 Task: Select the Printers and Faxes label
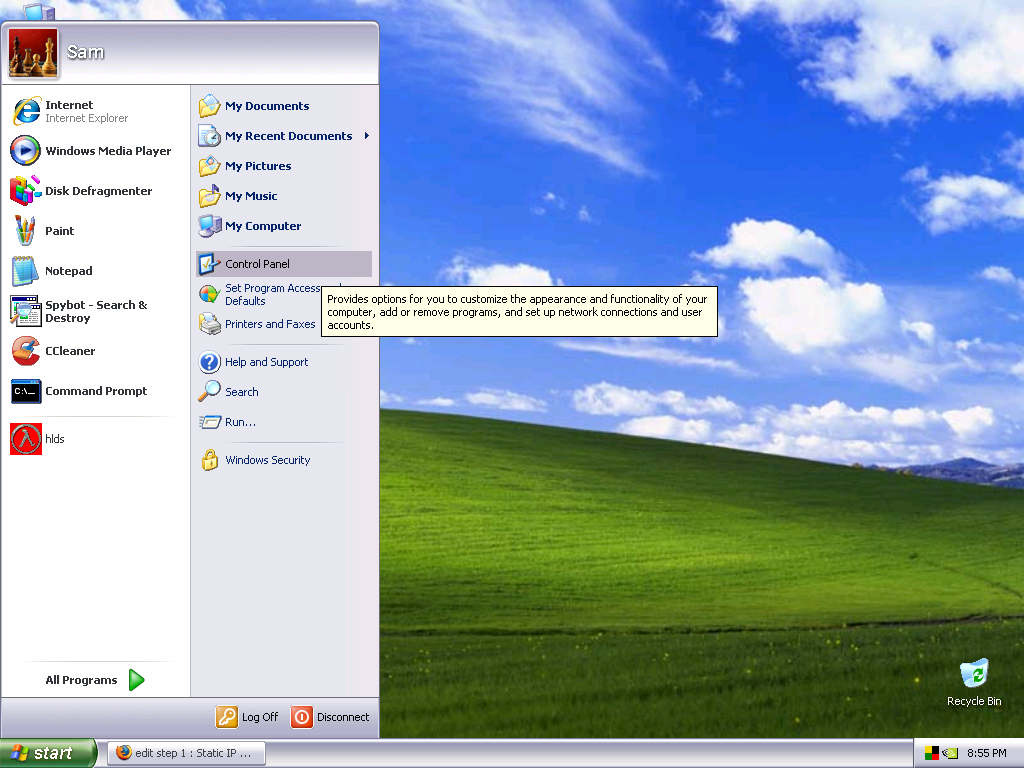(x=270, y=324)
